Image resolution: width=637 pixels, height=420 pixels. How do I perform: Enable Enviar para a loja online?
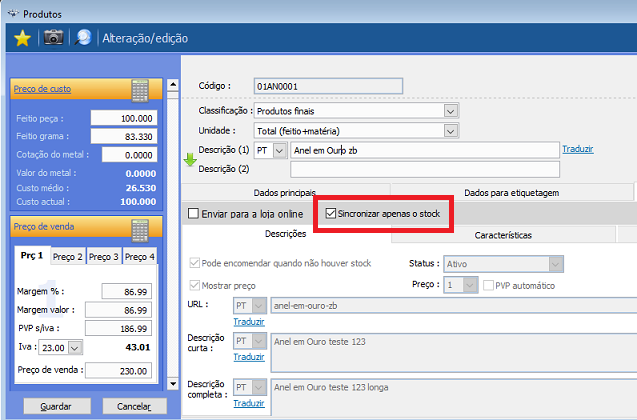point(194,214)
